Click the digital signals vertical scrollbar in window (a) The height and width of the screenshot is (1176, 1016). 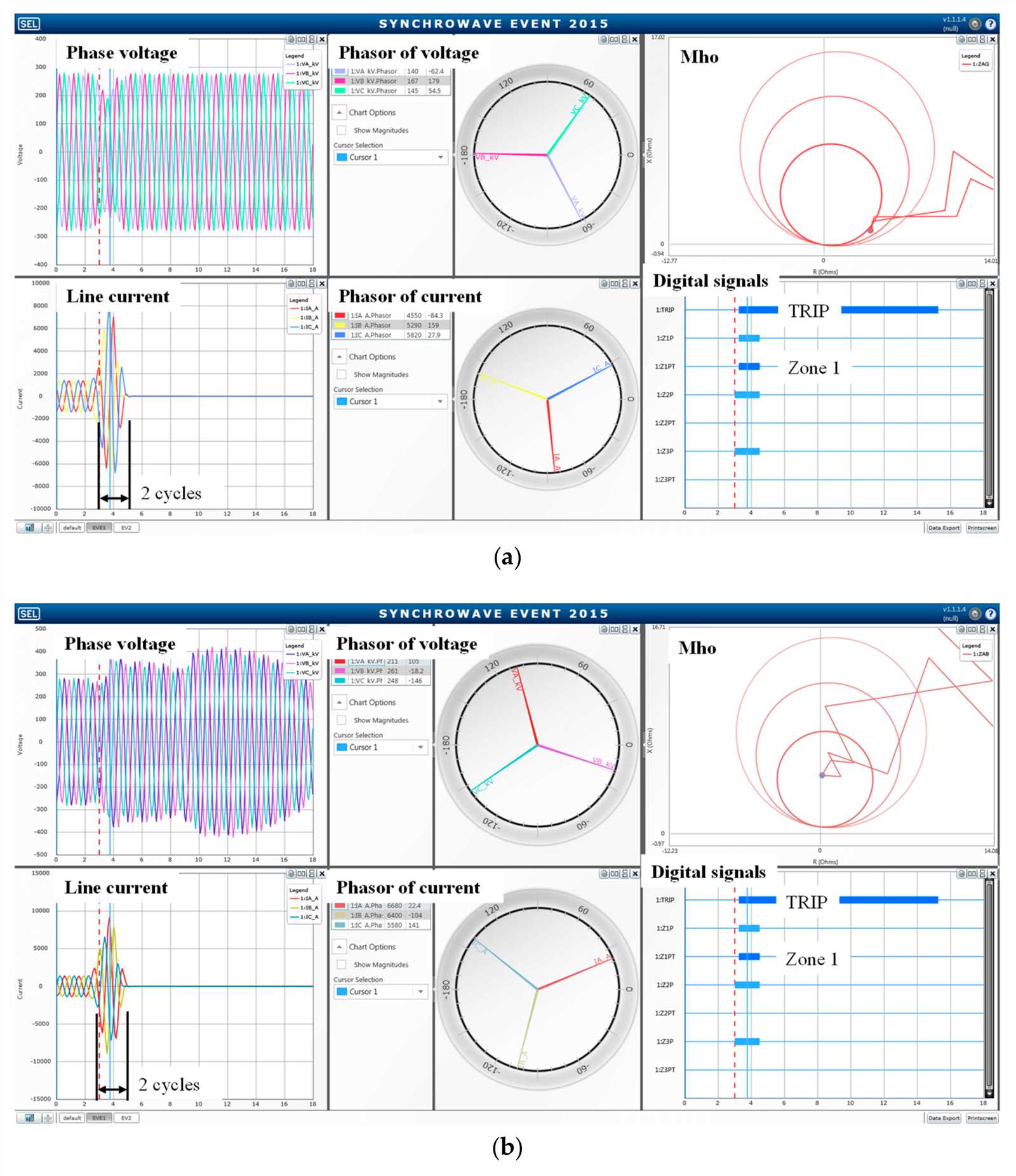989,397
